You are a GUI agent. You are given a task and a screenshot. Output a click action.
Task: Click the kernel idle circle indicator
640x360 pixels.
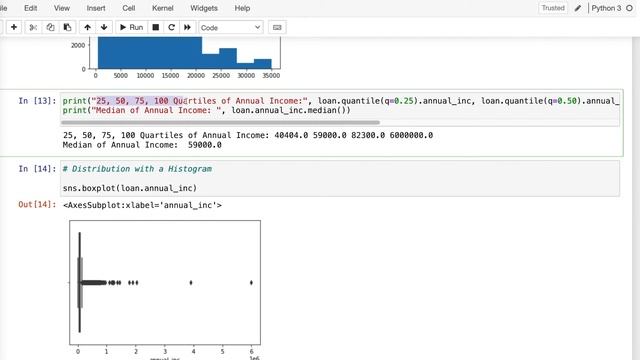629,8
